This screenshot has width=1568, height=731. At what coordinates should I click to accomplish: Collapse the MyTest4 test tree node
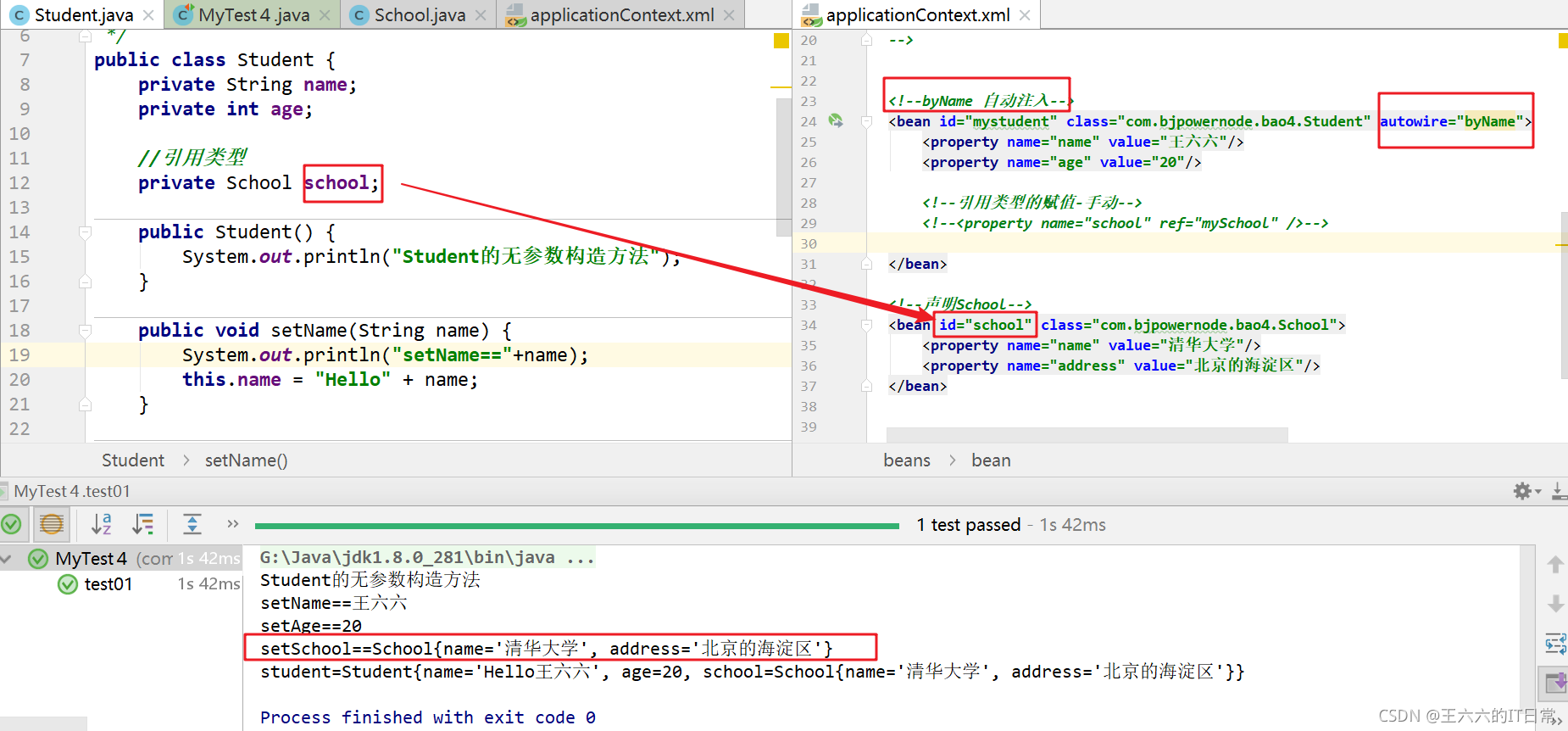pos(8,559)
